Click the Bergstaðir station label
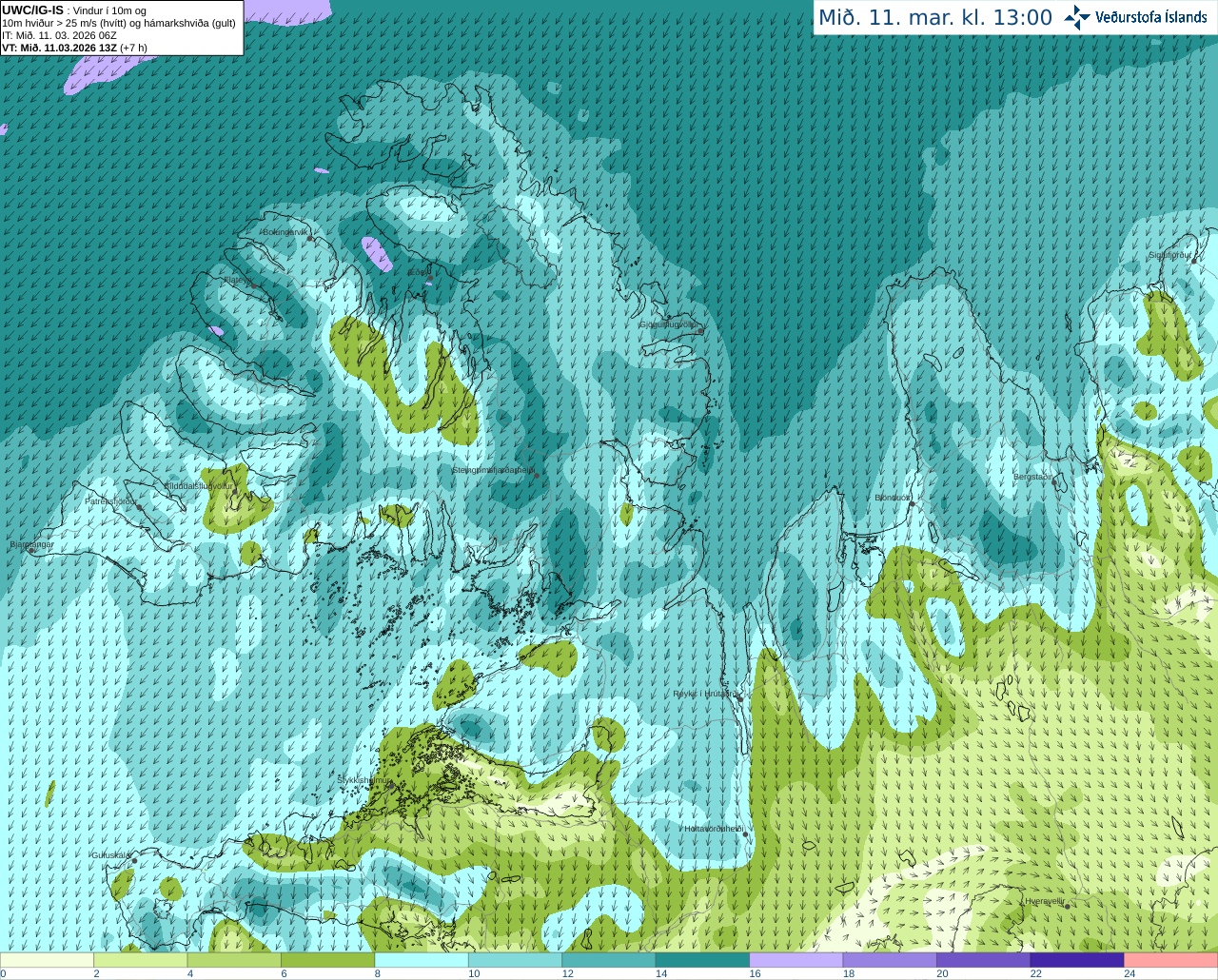Image resolution: width=1218 pixels, height=980 pixels. [1033, 477]
